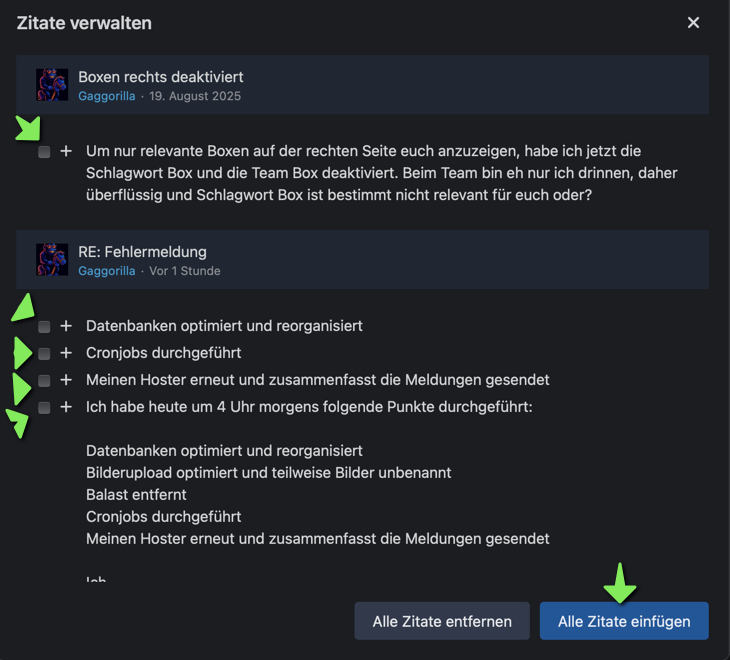
Task: Check the box for 'Um nur relevante Boxen' quote
Action: pos(44,152)
